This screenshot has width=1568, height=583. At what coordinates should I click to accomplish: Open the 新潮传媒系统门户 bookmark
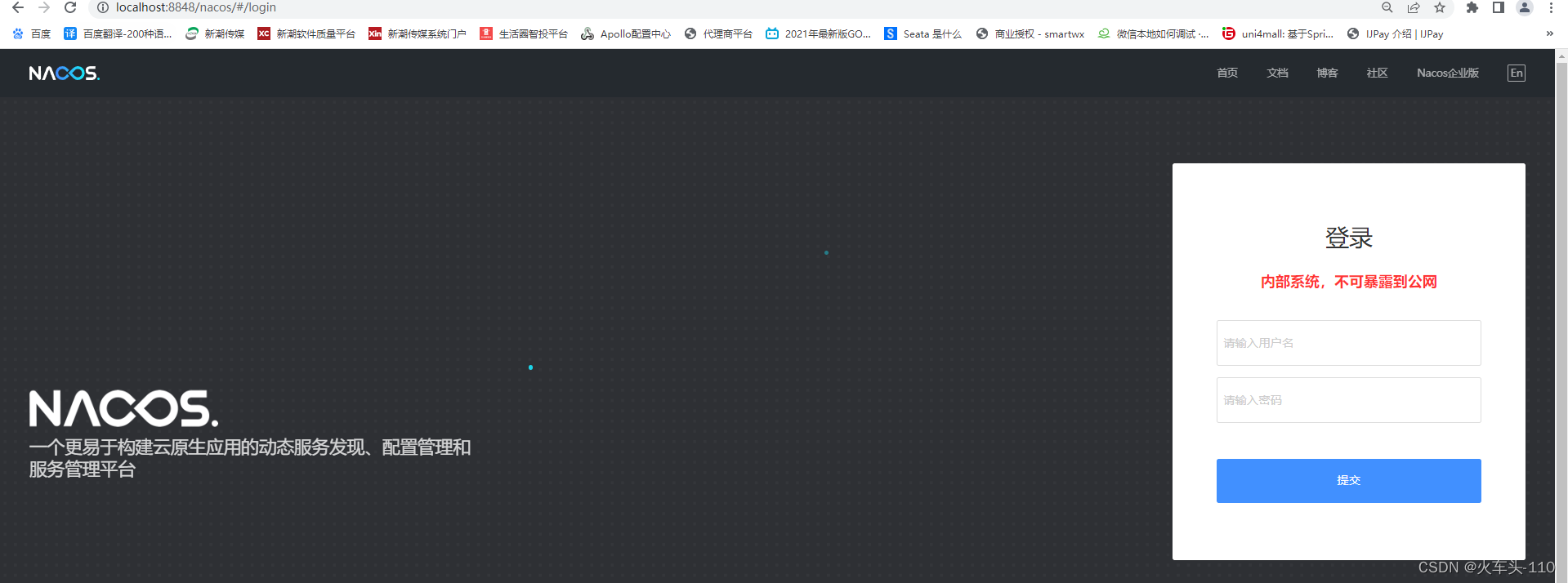[418, 33]
